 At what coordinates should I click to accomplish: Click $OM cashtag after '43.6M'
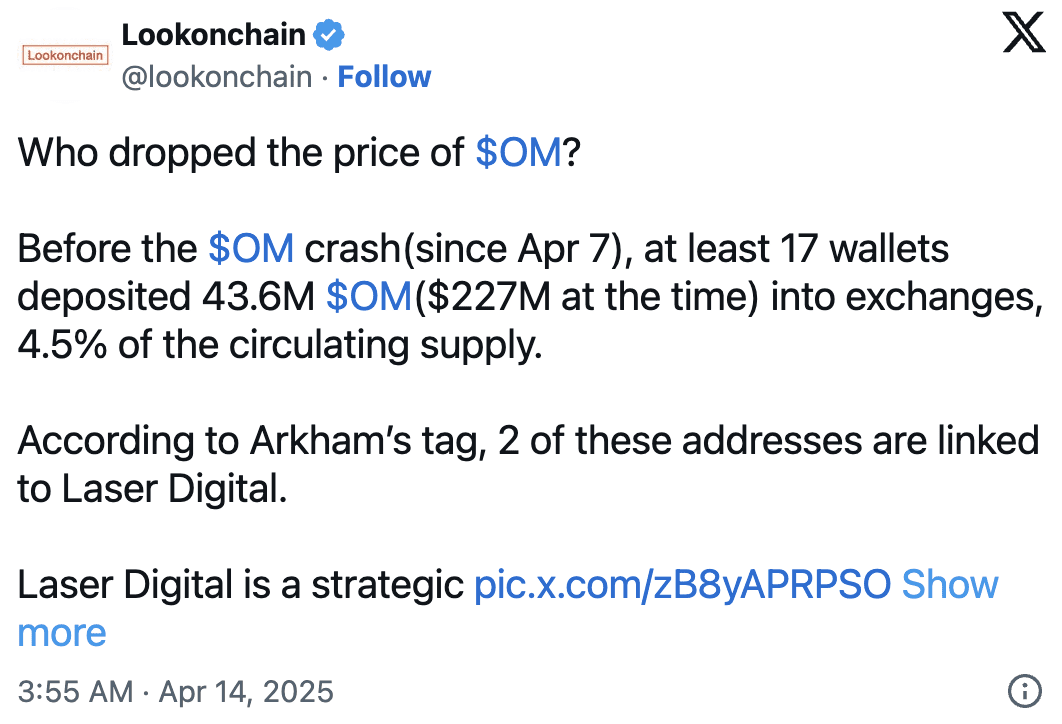click(369, 297)
